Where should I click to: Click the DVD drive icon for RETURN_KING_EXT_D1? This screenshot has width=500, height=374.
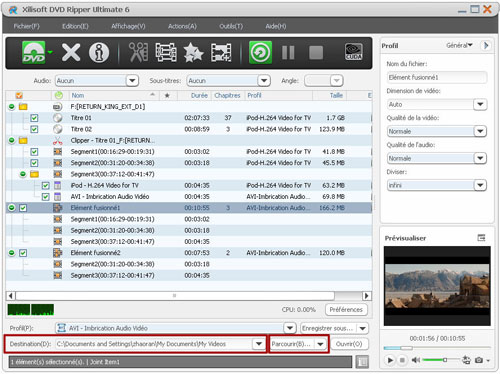click(58, 107)
